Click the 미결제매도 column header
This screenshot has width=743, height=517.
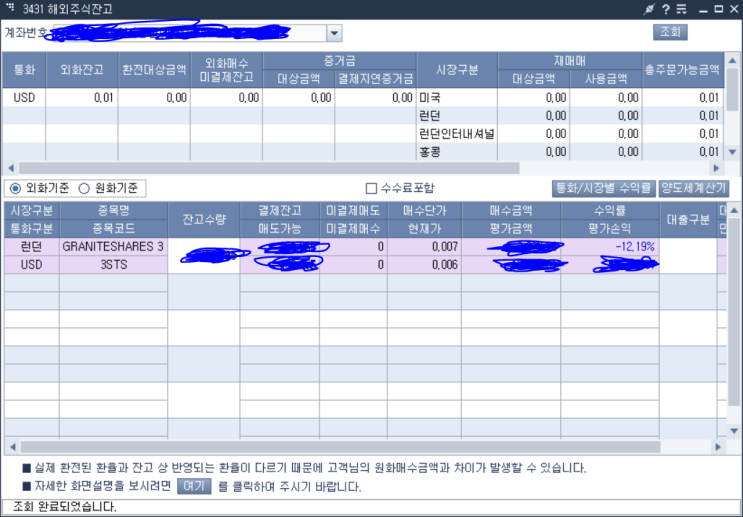(x=353, y=211)
